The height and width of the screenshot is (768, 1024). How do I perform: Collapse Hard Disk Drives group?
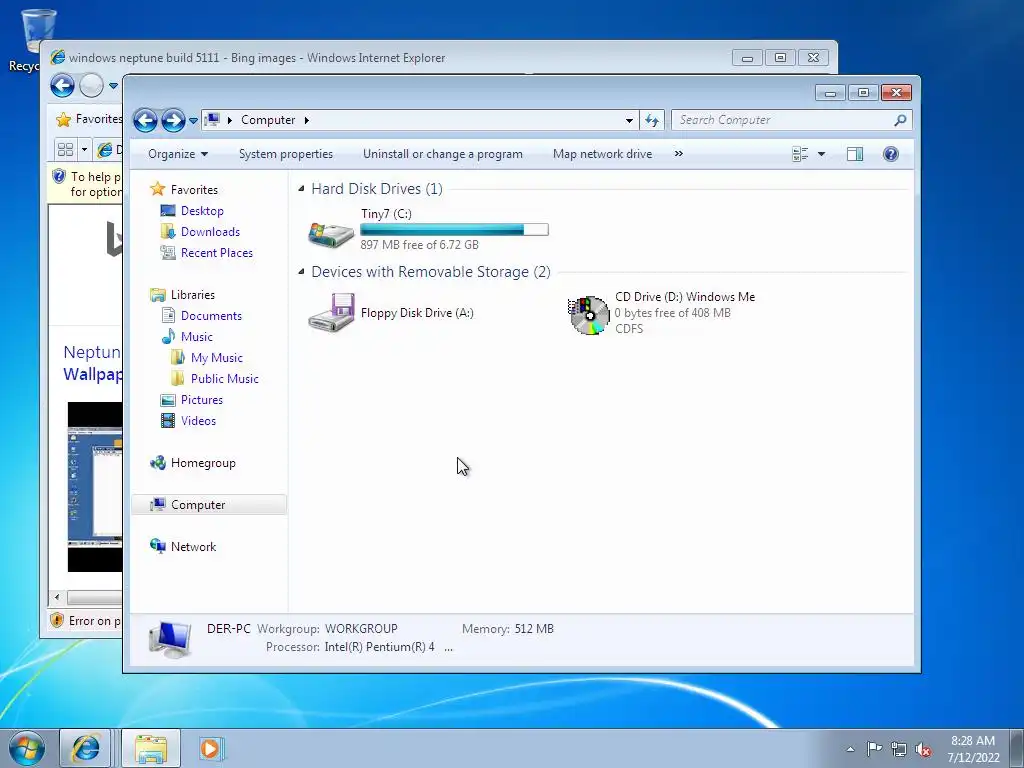301,189
